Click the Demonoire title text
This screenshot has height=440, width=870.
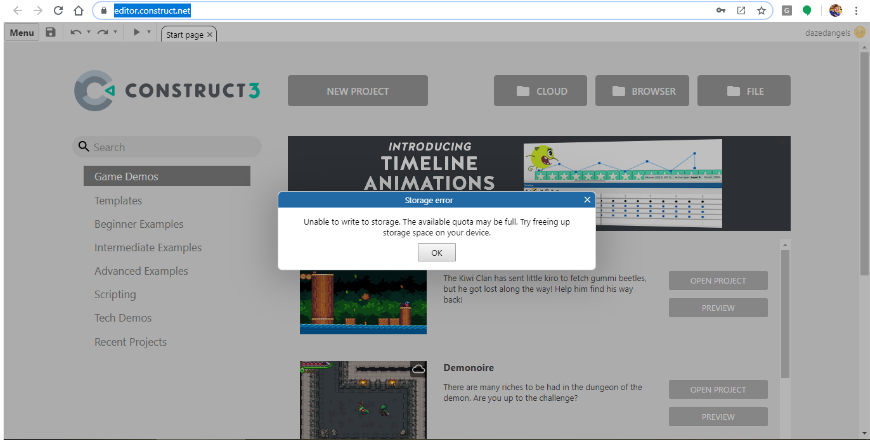[468, 367]
